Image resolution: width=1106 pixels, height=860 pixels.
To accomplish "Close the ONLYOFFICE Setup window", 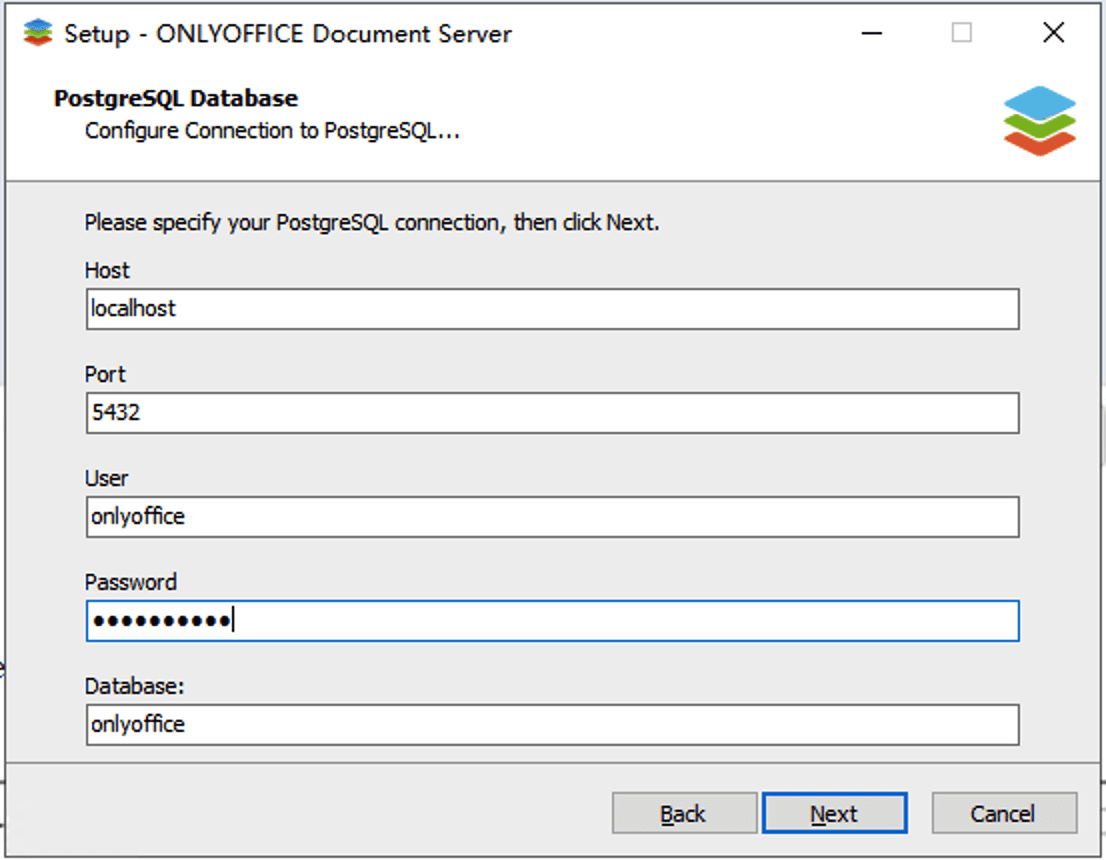I will click(1053, 33).
